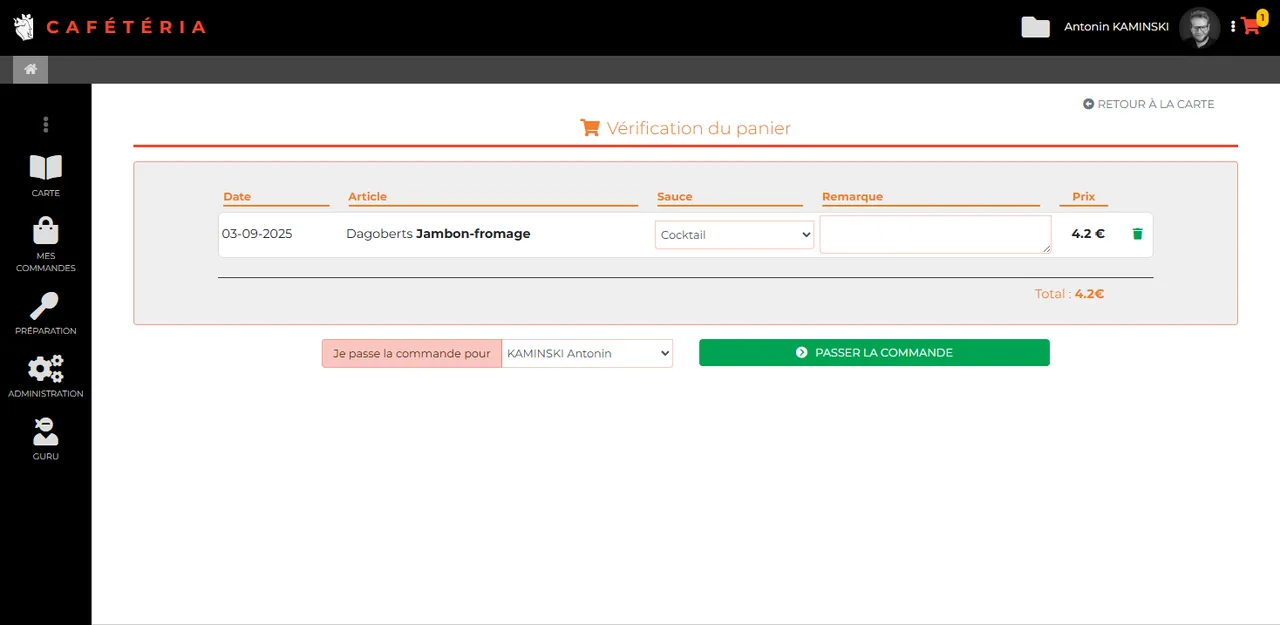Open the folder icon in header
1280x625 pixels.
pyautogui.click(x=1035, y=27)
